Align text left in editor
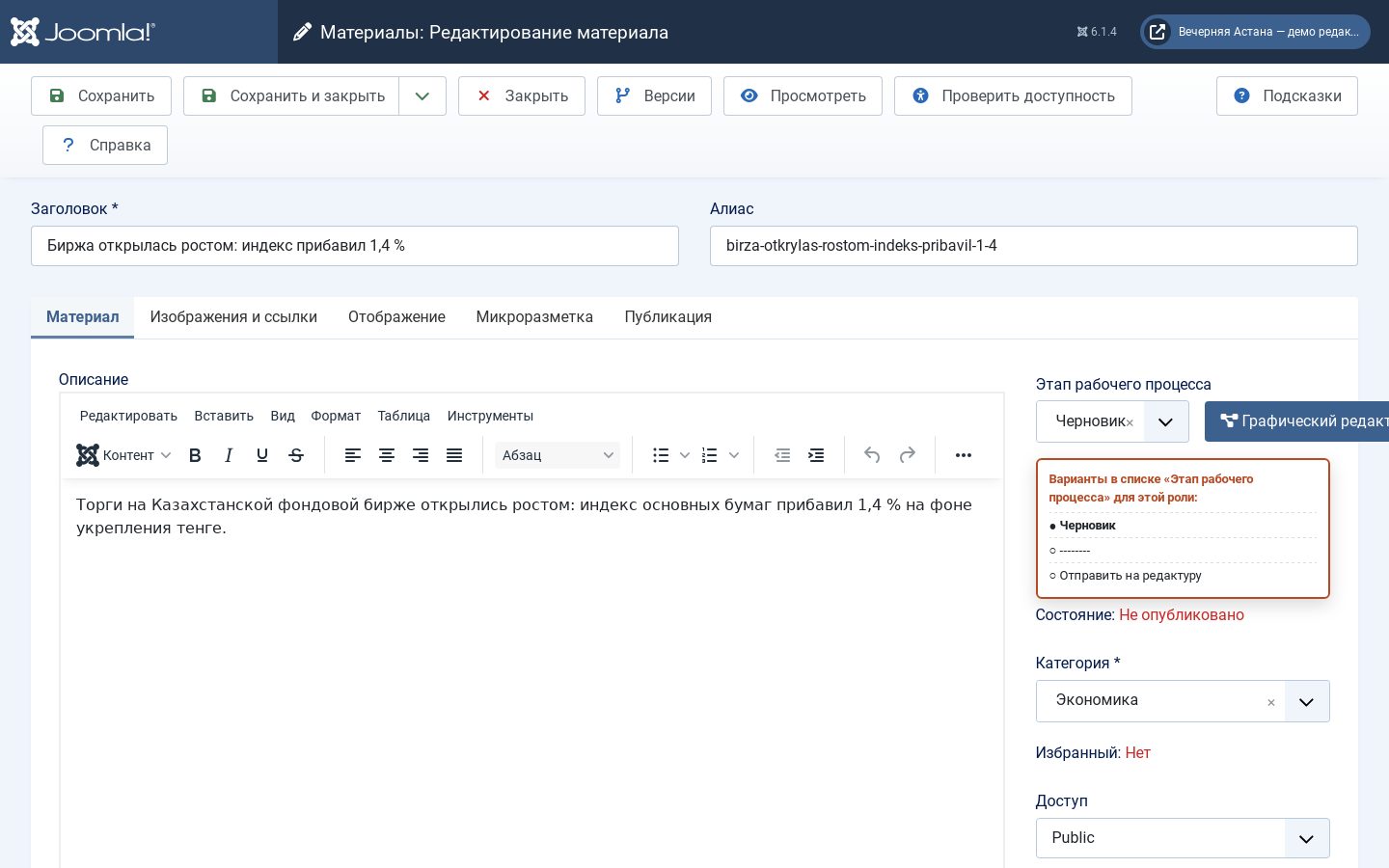This screenshot has width=1389, height=868. pyautogui.click(x=353, y=455)
